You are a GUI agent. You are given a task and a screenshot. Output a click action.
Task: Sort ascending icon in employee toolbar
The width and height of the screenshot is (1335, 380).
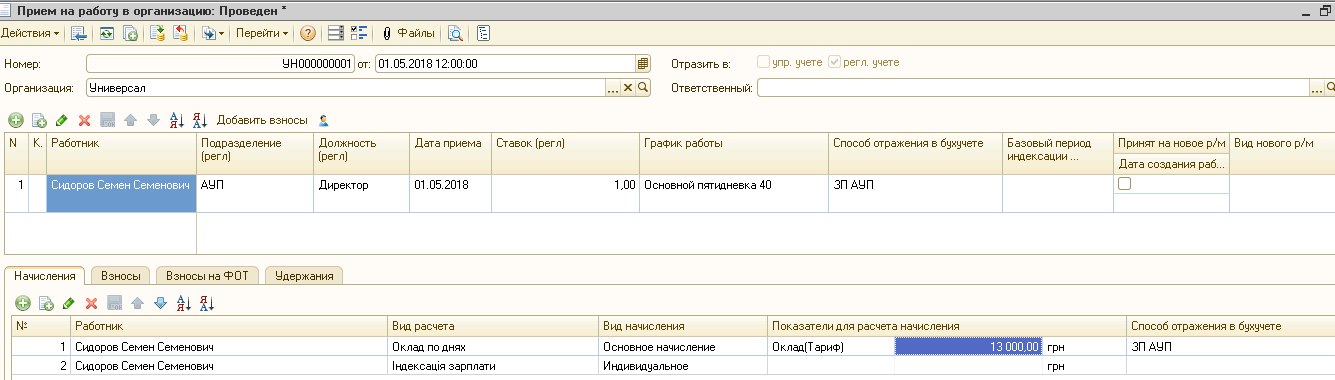pos(177,120)
